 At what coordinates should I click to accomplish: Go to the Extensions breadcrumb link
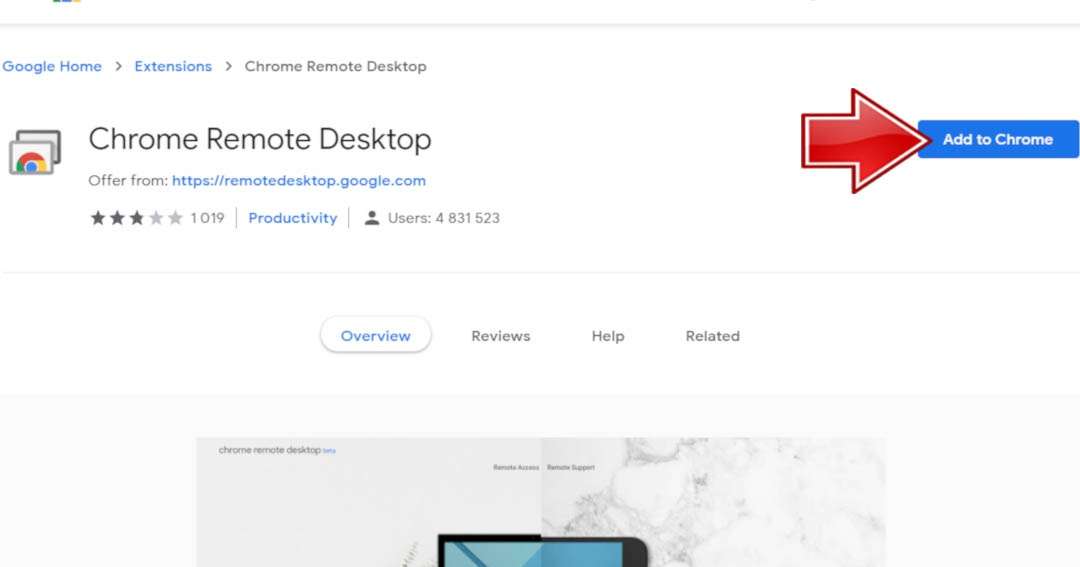pos(173,66)
